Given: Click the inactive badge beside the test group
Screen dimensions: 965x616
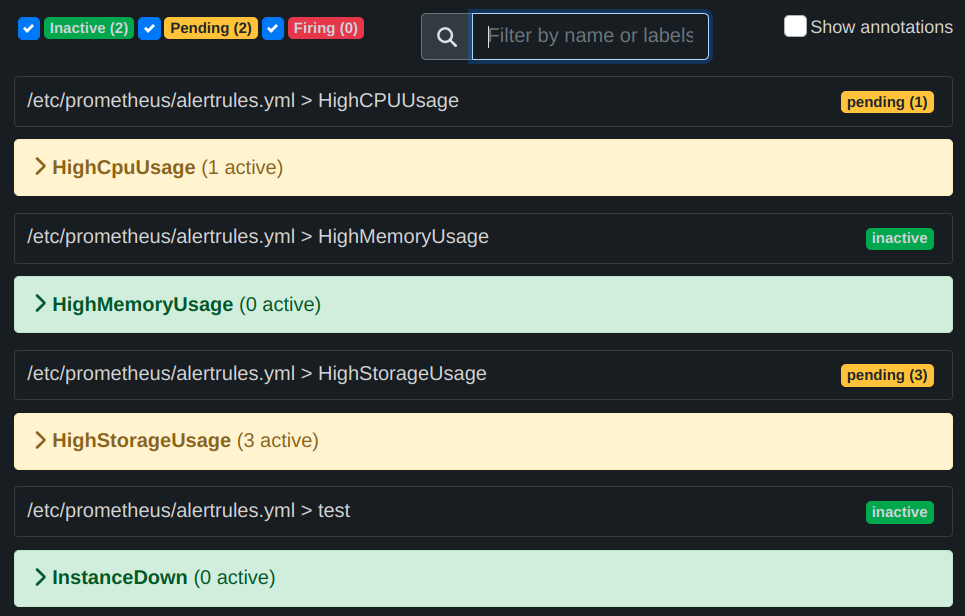Looking at the screenshot, I should [x=899, y=511].
